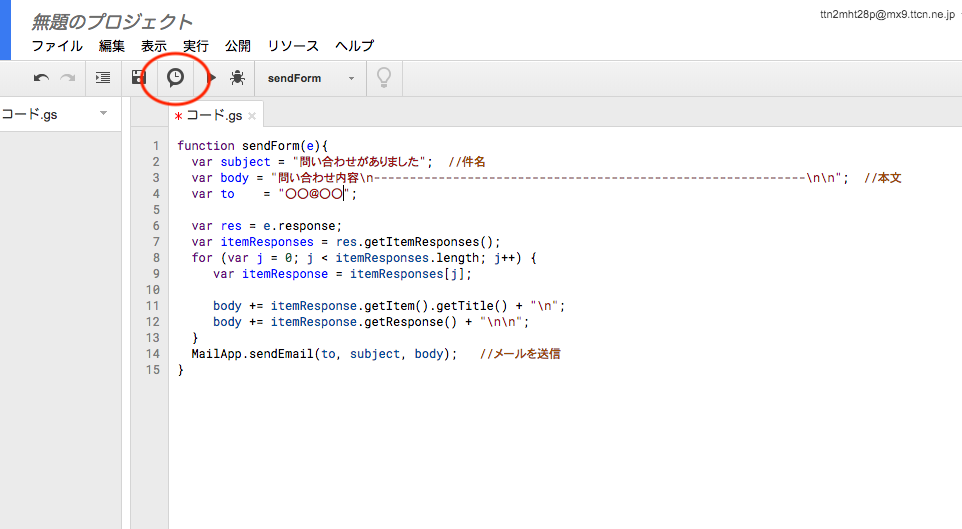The image size is (962, 529).
Task: Click the "〇〇@〇〇" email string
Action: (x=314, y=194)
